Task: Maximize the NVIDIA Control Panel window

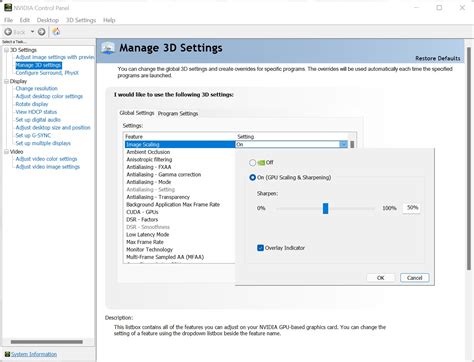Action: [439, 7]
